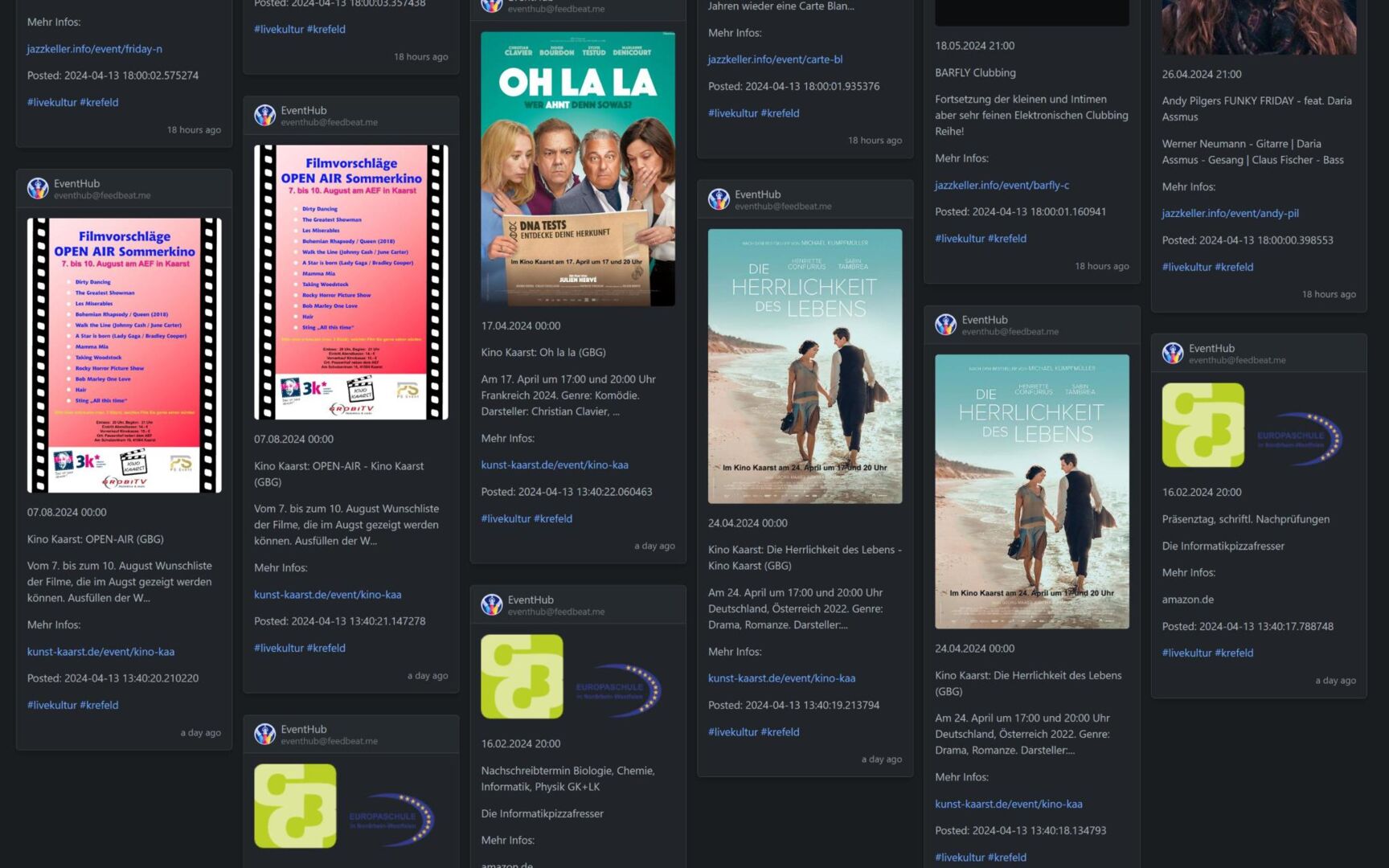Click '17.04.2024 00:00' date text

tap(521, 325)
